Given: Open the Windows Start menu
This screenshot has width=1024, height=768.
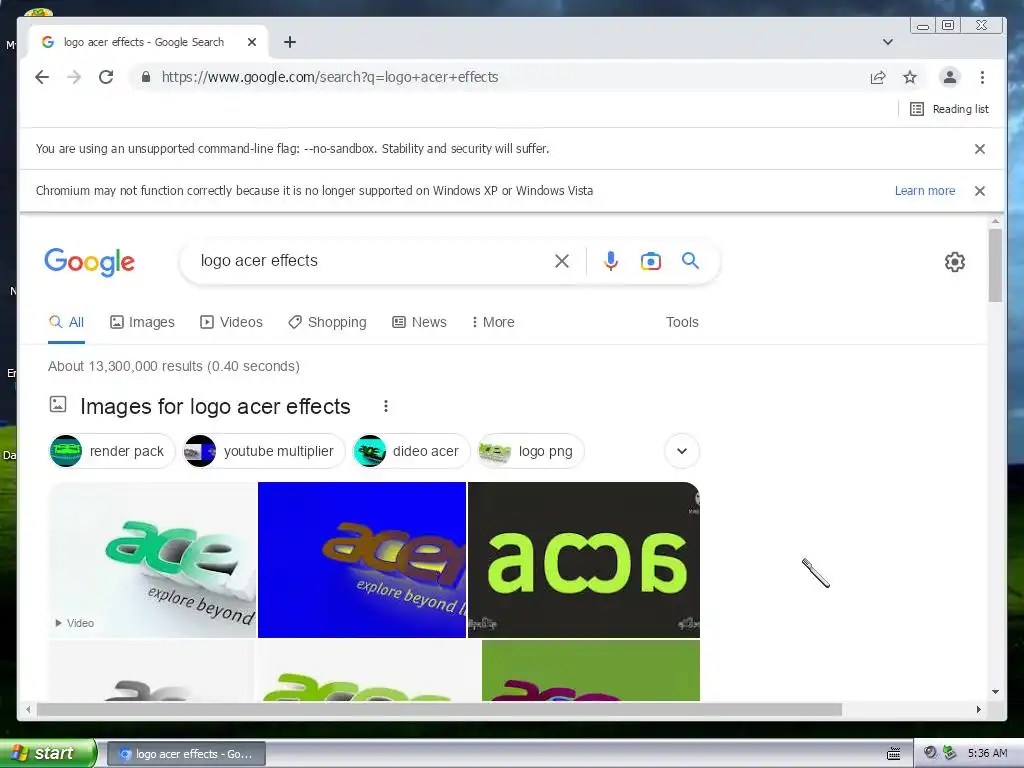Looking at the screenshot, I should [x=48, y=753].
